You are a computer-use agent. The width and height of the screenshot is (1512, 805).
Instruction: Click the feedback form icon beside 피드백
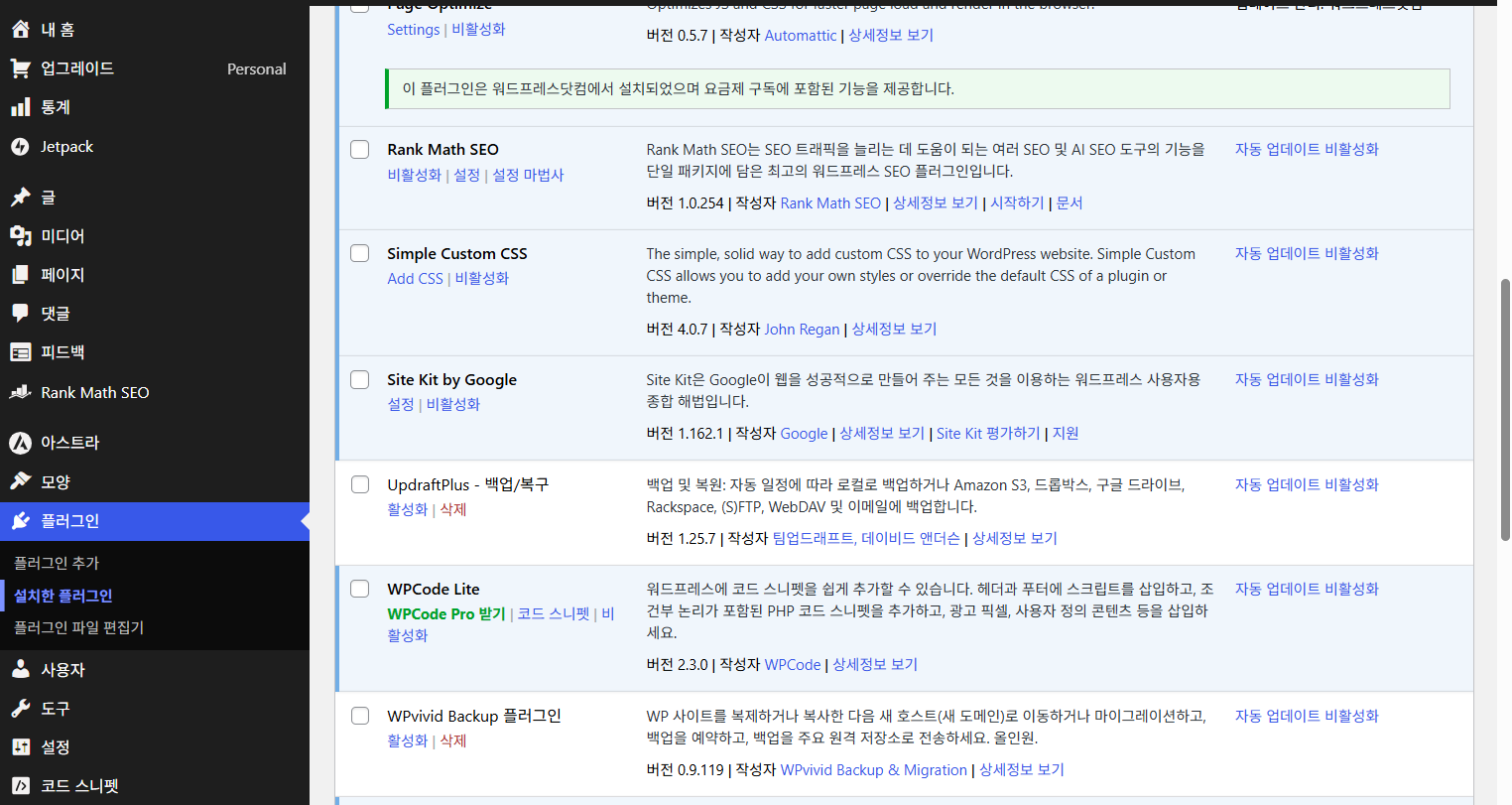click(x=20, y=352)
